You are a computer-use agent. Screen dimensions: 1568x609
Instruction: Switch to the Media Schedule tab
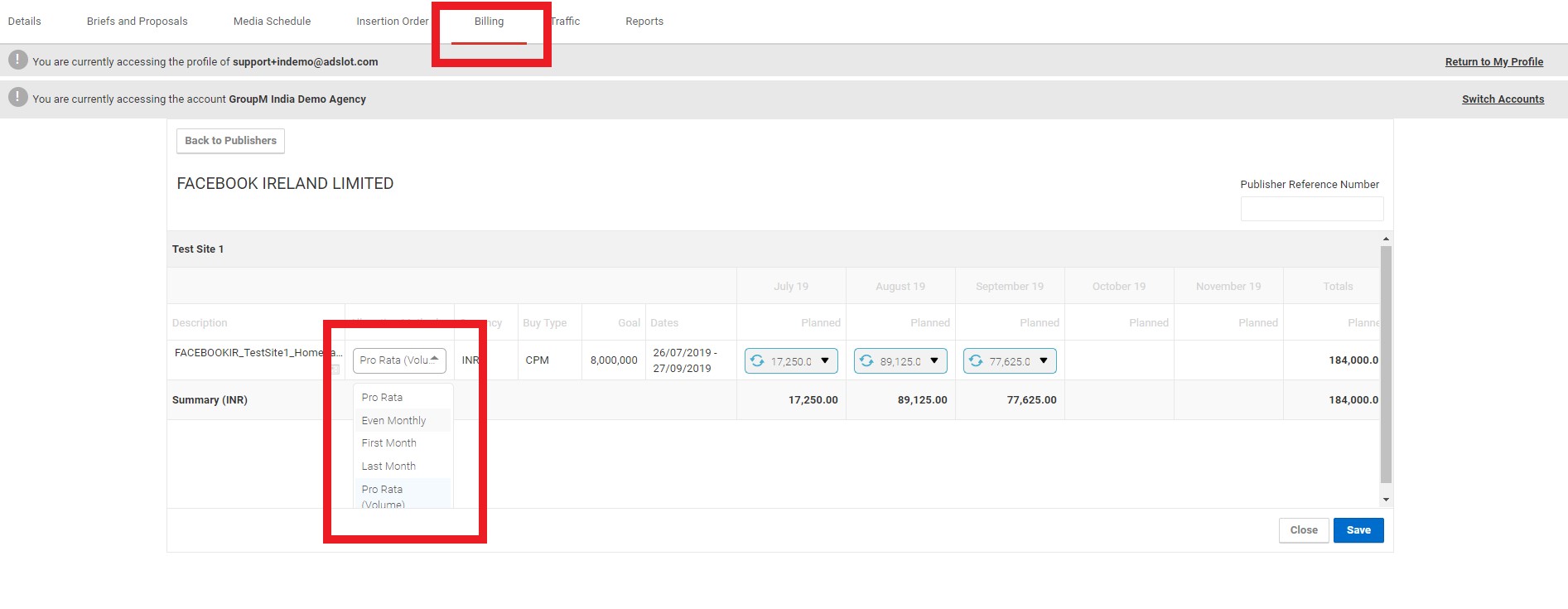click(272, 22)
